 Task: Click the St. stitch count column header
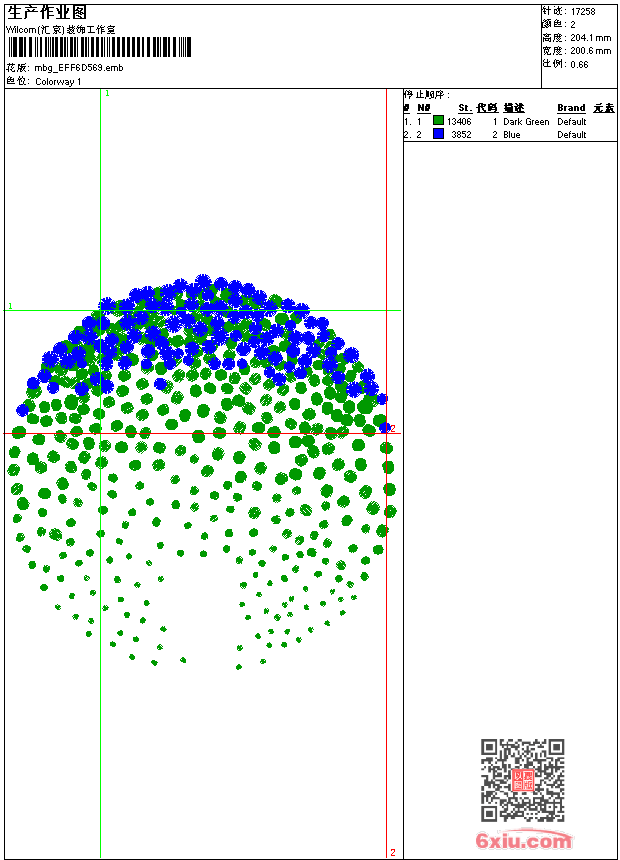465,108
